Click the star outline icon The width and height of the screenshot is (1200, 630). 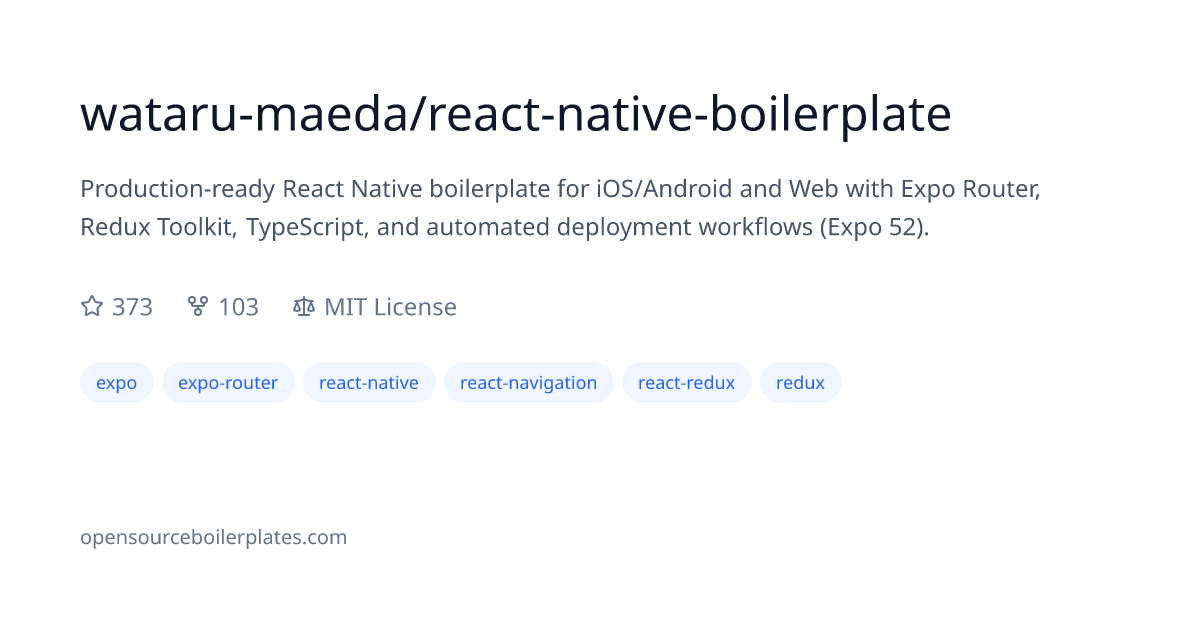pos(91,306)
